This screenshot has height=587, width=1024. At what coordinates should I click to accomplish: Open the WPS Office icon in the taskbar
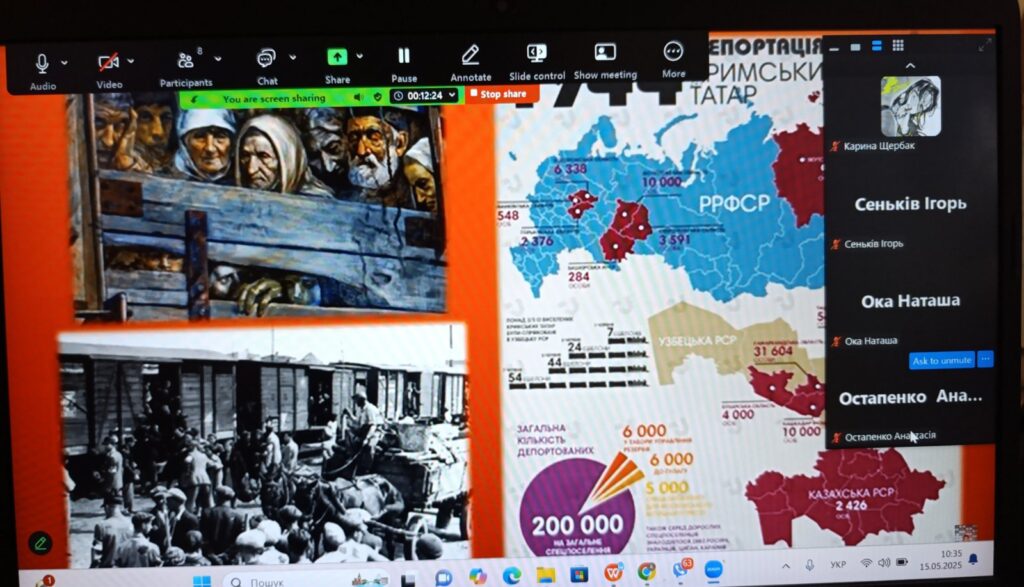tap(613, 573)
